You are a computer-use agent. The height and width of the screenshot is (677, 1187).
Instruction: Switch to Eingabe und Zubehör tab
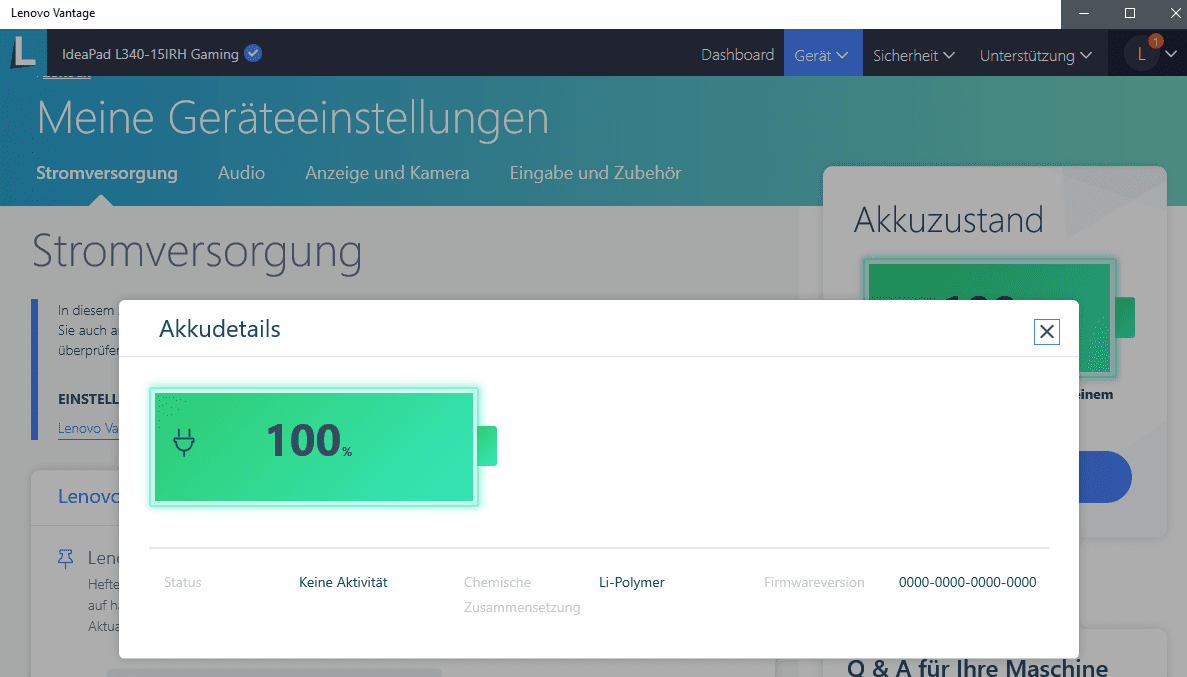[x=596, y=173]
